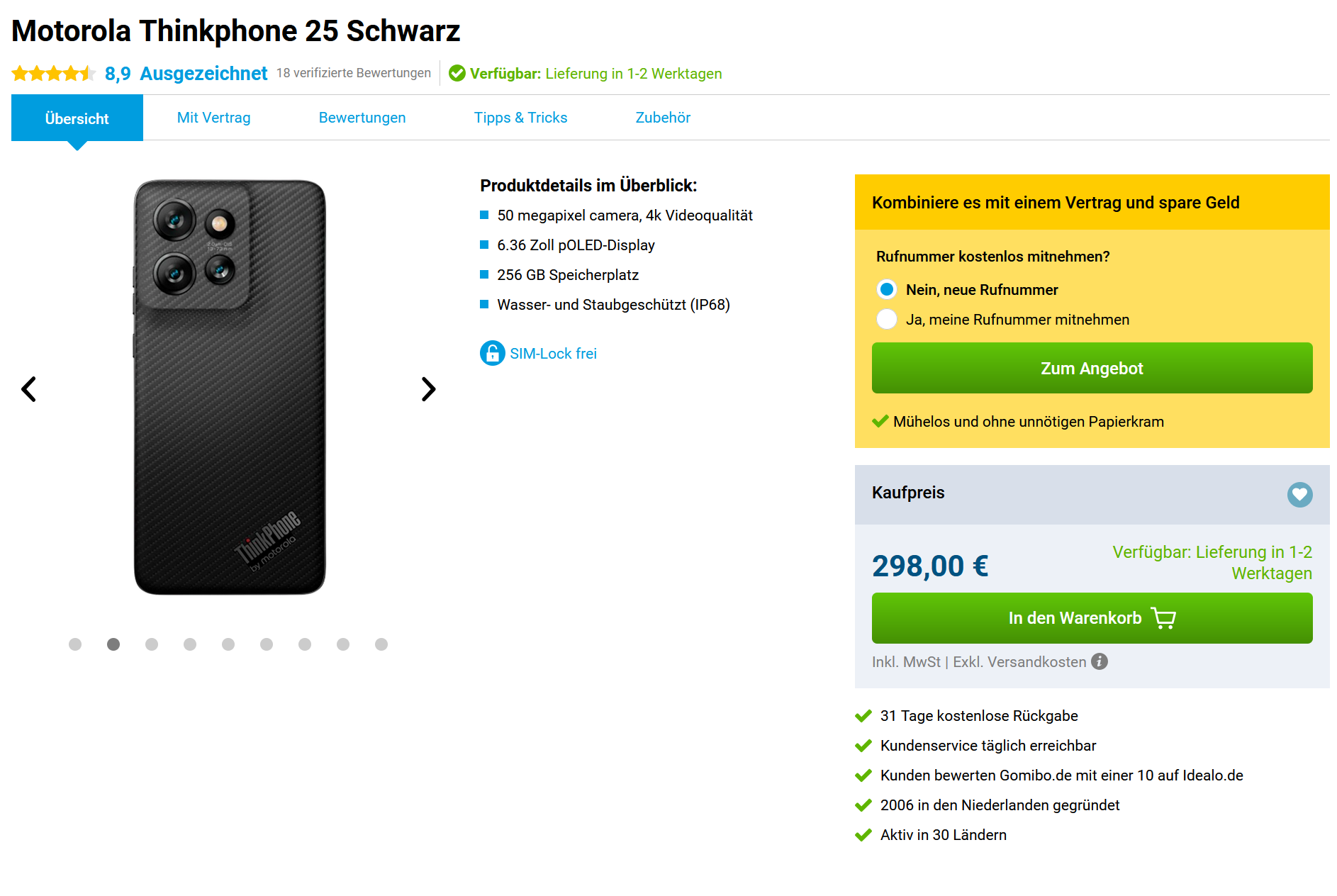
Task: Show next product image with right arrow
Action: [428, 389]
